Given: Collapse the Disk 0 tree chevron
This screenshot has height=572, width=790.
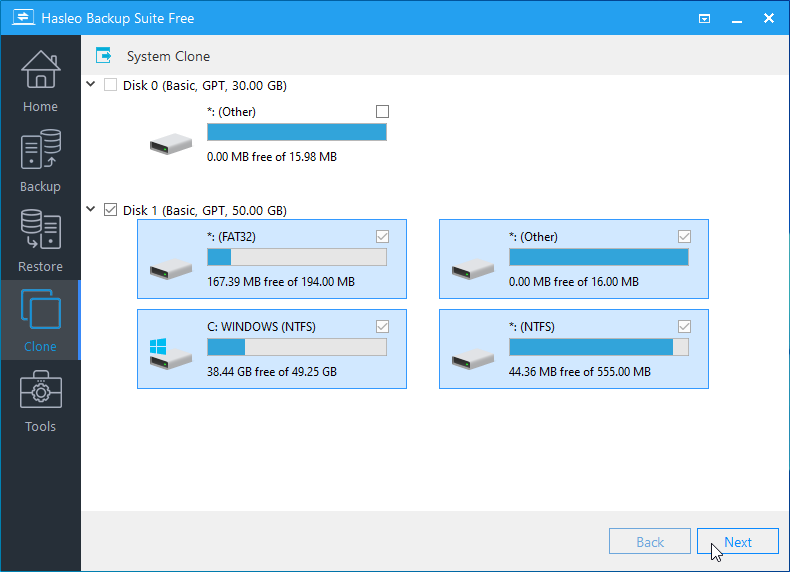Looking at the screenshot, I should [x=92, y=85].
